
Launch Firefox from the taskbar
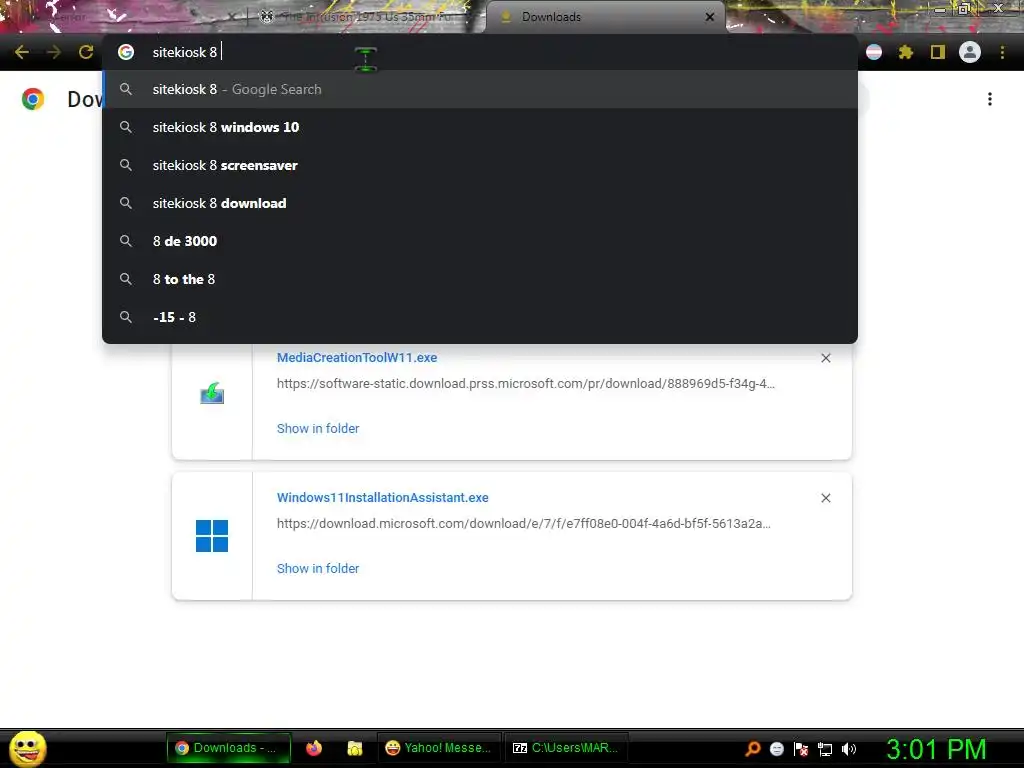coord(314,748)
